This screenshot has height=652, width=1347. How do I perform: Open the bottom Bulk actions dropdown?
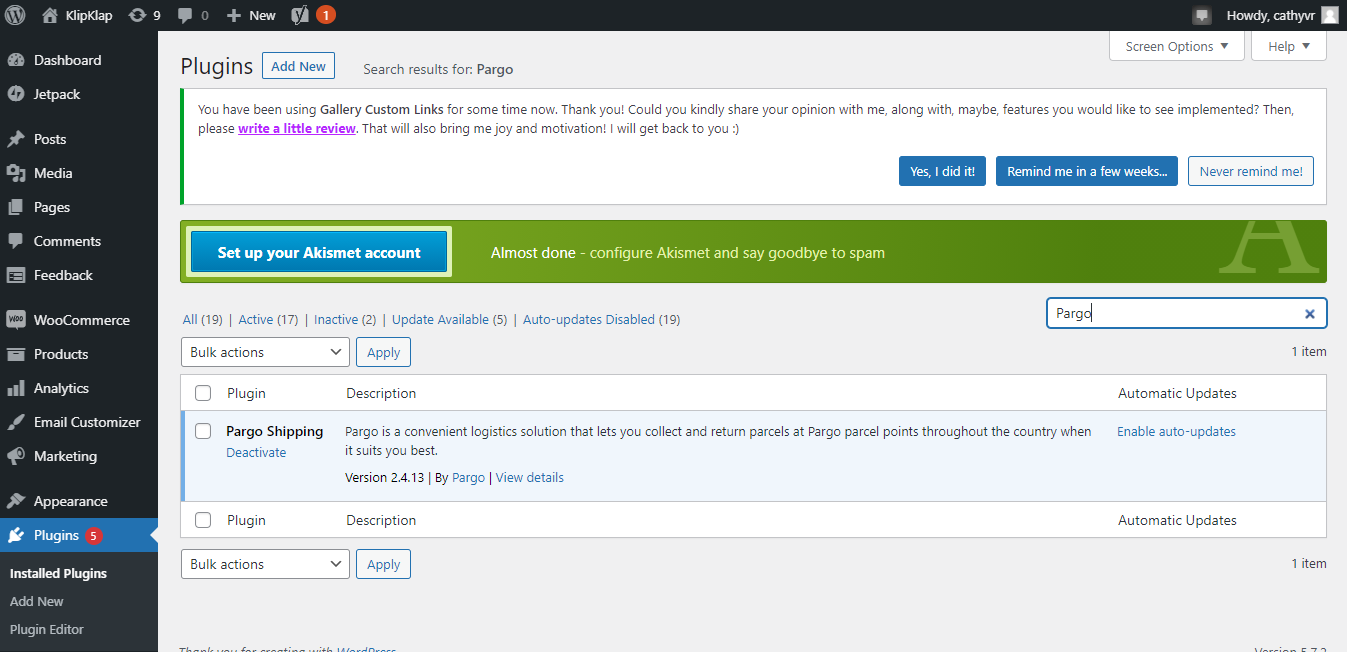pos(265,564)
